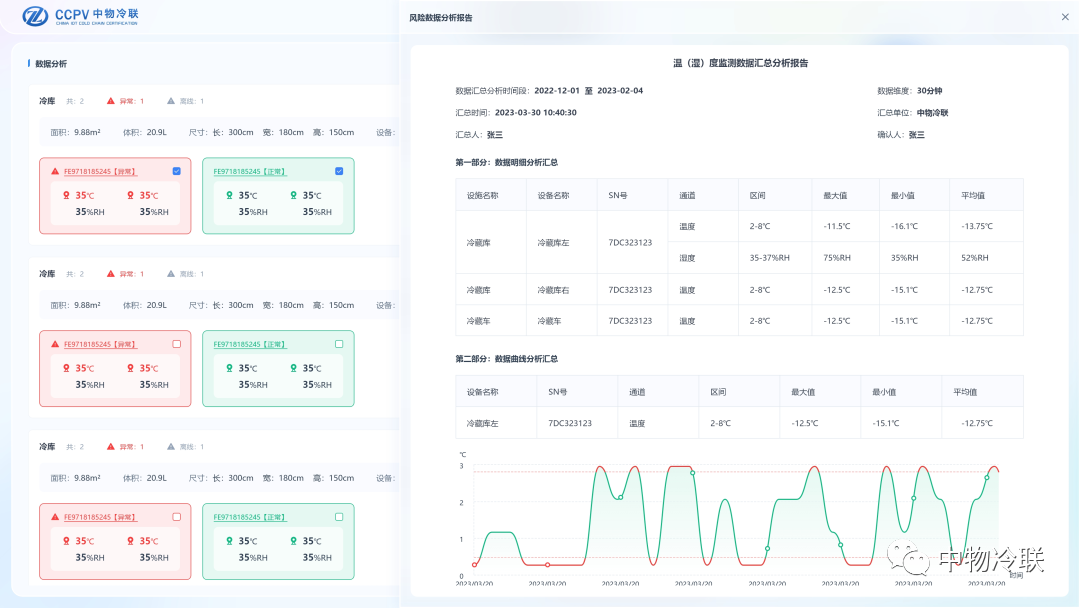The width and height of the screenshot is (1080, 608).
Task: Check the 异常 device card in bottom 冷库 section
Action: pyautogui.click(x=176, y=517)
